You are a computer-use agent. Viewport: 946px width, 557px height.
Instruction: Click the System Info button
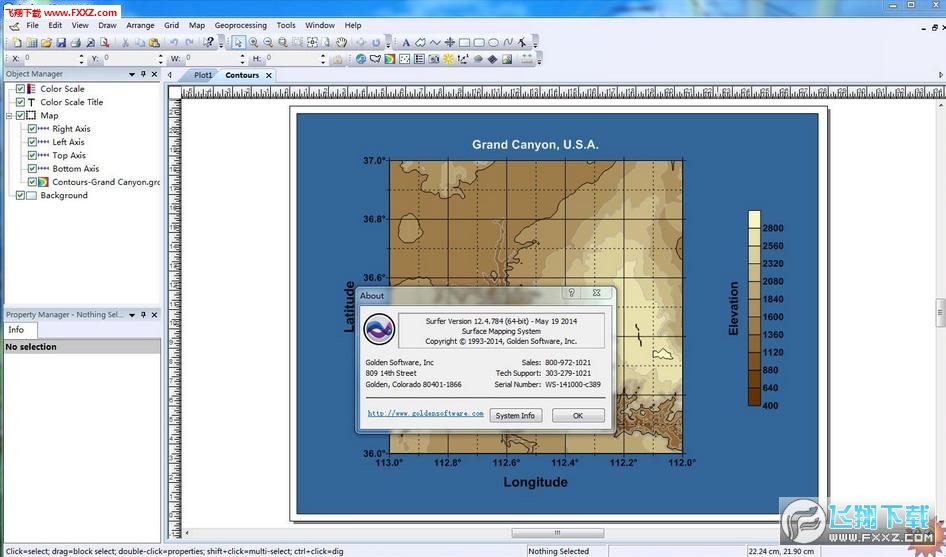(515, 416)
